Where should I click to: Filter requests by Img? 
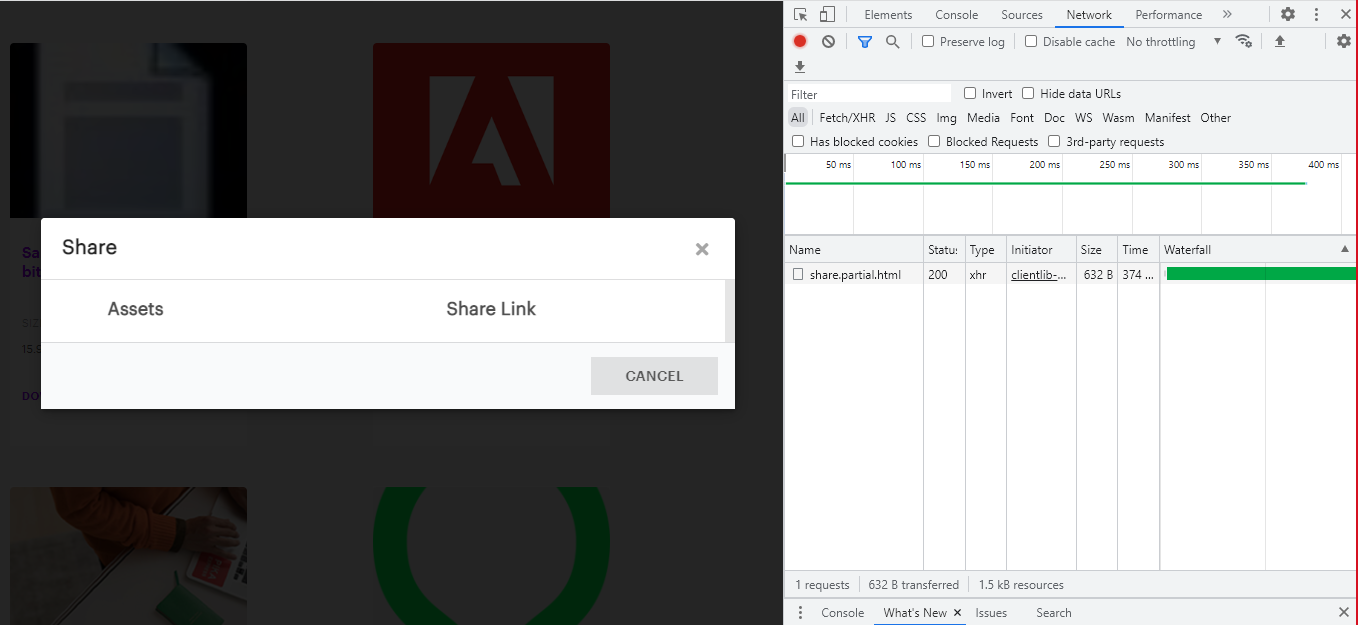coord(946,117)
